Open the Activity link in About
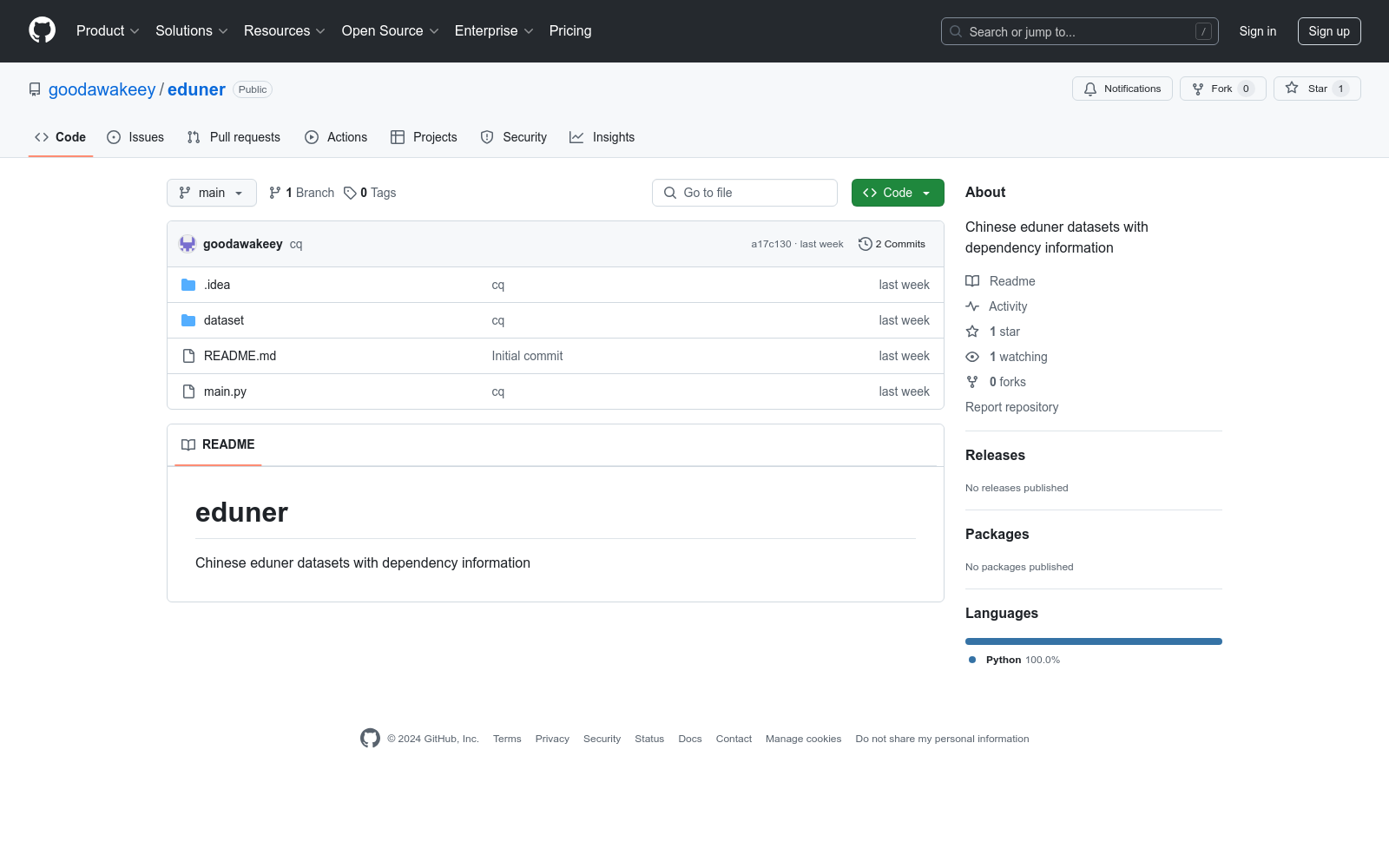1389x868 pixels. click(x=997, y=306)
